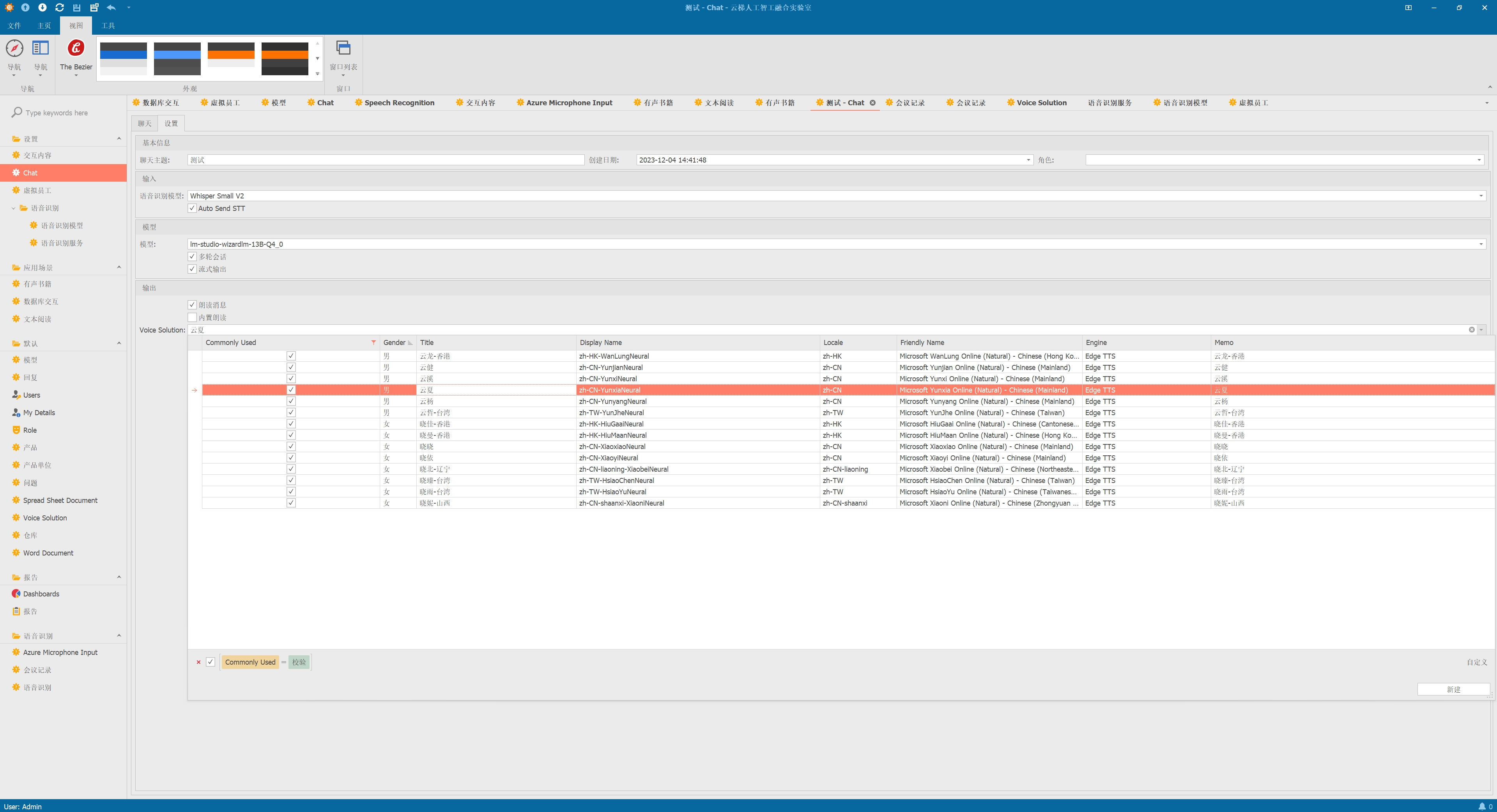The height and width of the screenshot is (812, 1497).
Task: Open the 窗口列表 window list icon
Action: click(x=343, y=48)
